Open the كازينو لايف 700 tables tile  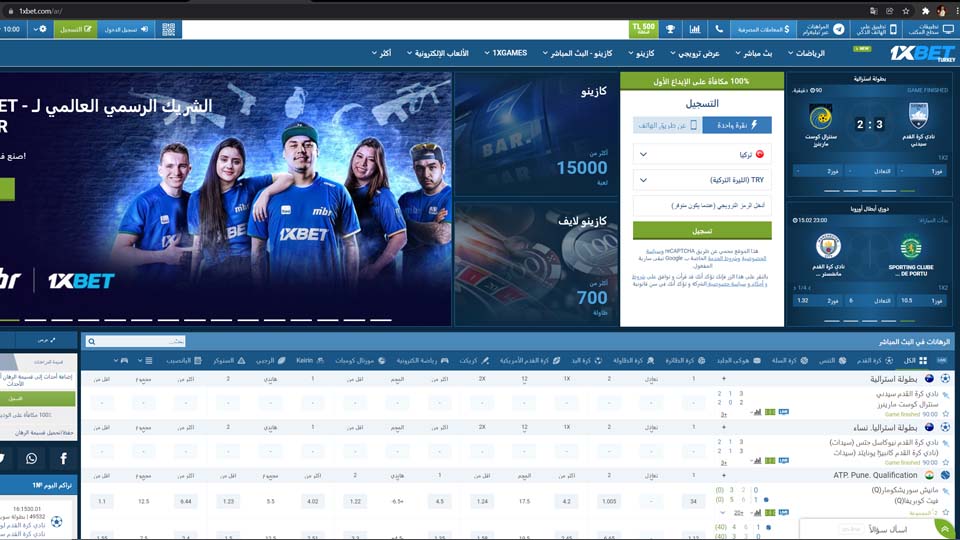point(535,264)
